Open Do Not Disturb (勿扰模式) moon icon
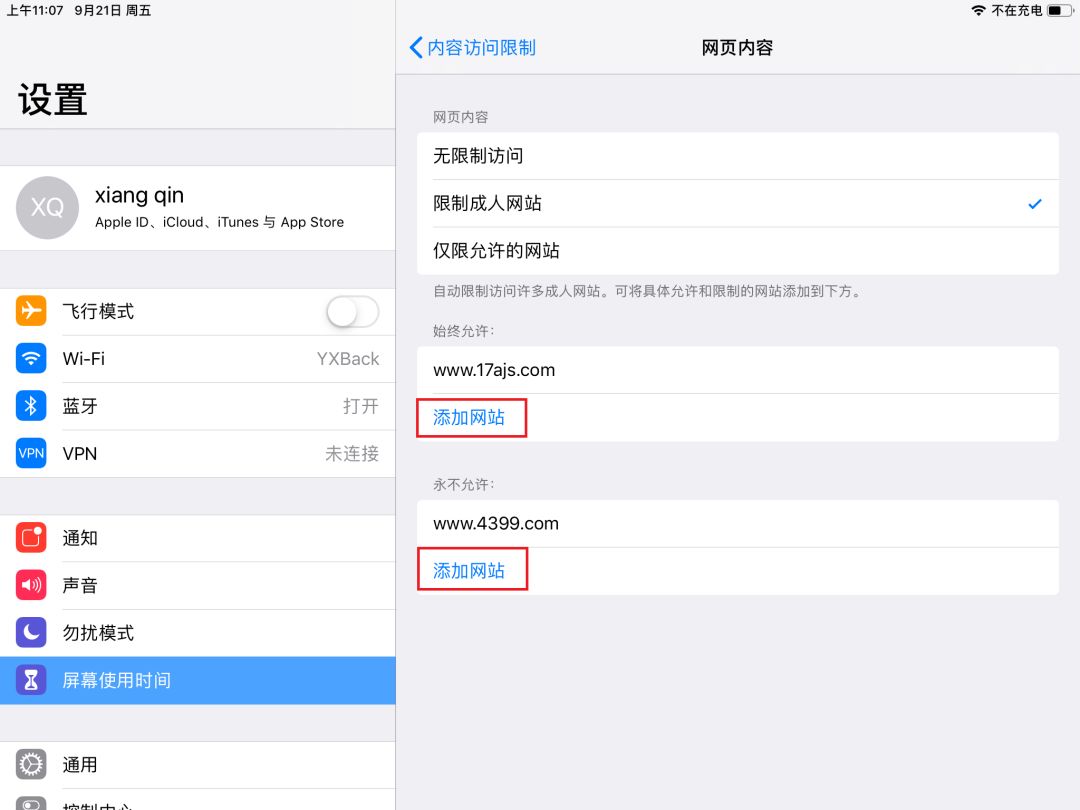This screenshot has height=810, width=1080. pyautogui.click(x=31, y=632)
